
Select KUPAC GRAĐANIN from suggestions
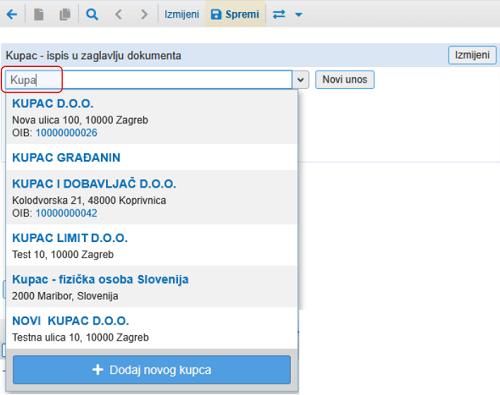(151, 157)
